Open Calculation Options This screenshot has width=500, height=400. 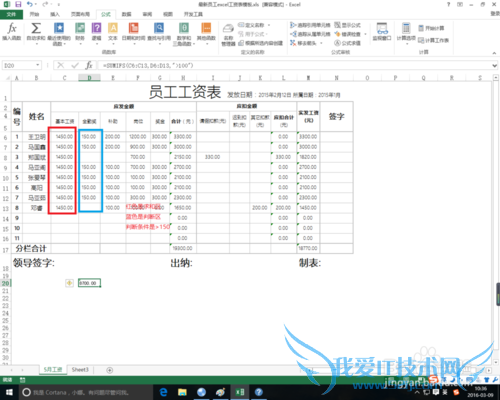click(406, 33)
